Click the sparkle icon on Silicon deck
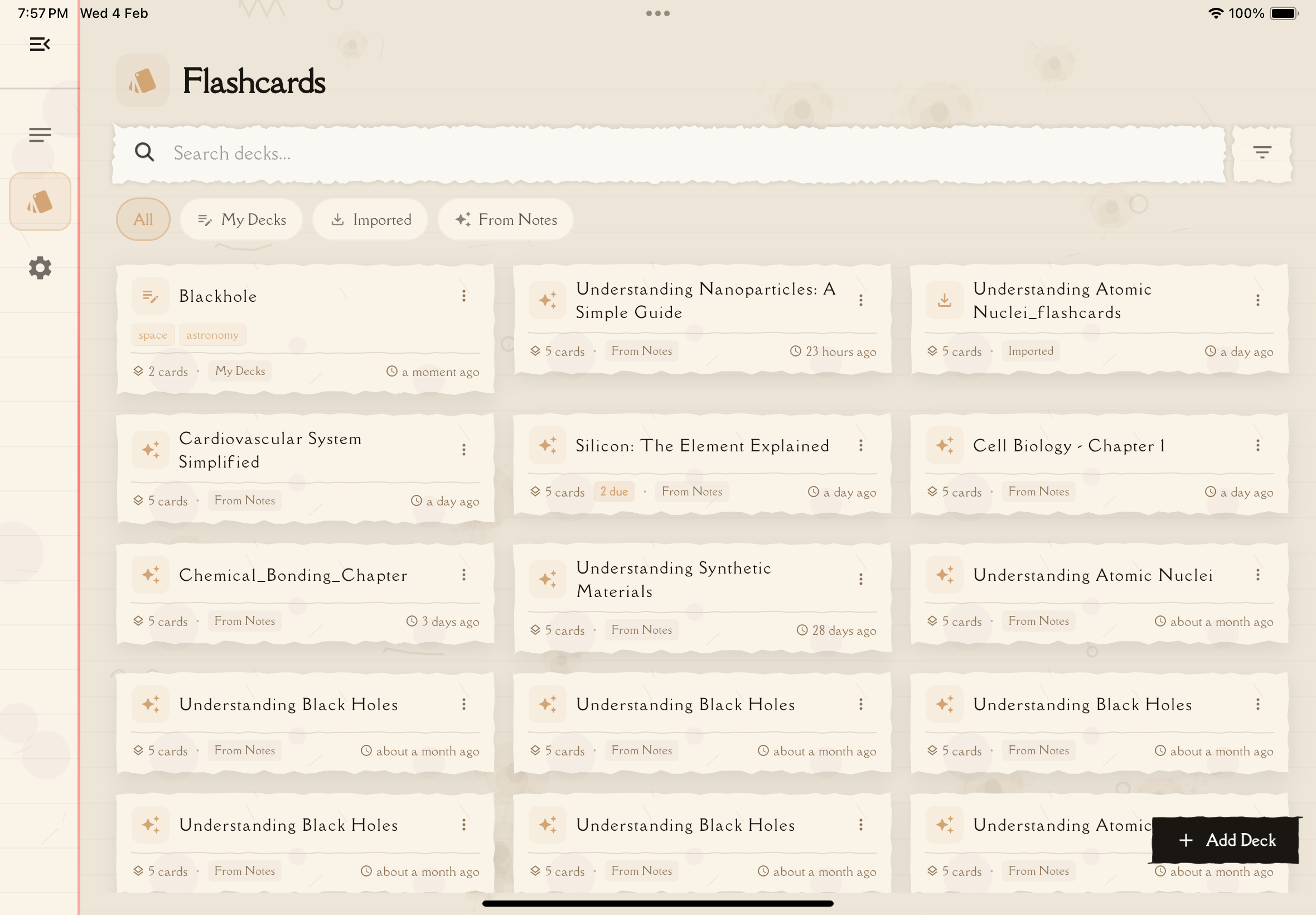This screenshot has height=915, width=1316. 547,445
